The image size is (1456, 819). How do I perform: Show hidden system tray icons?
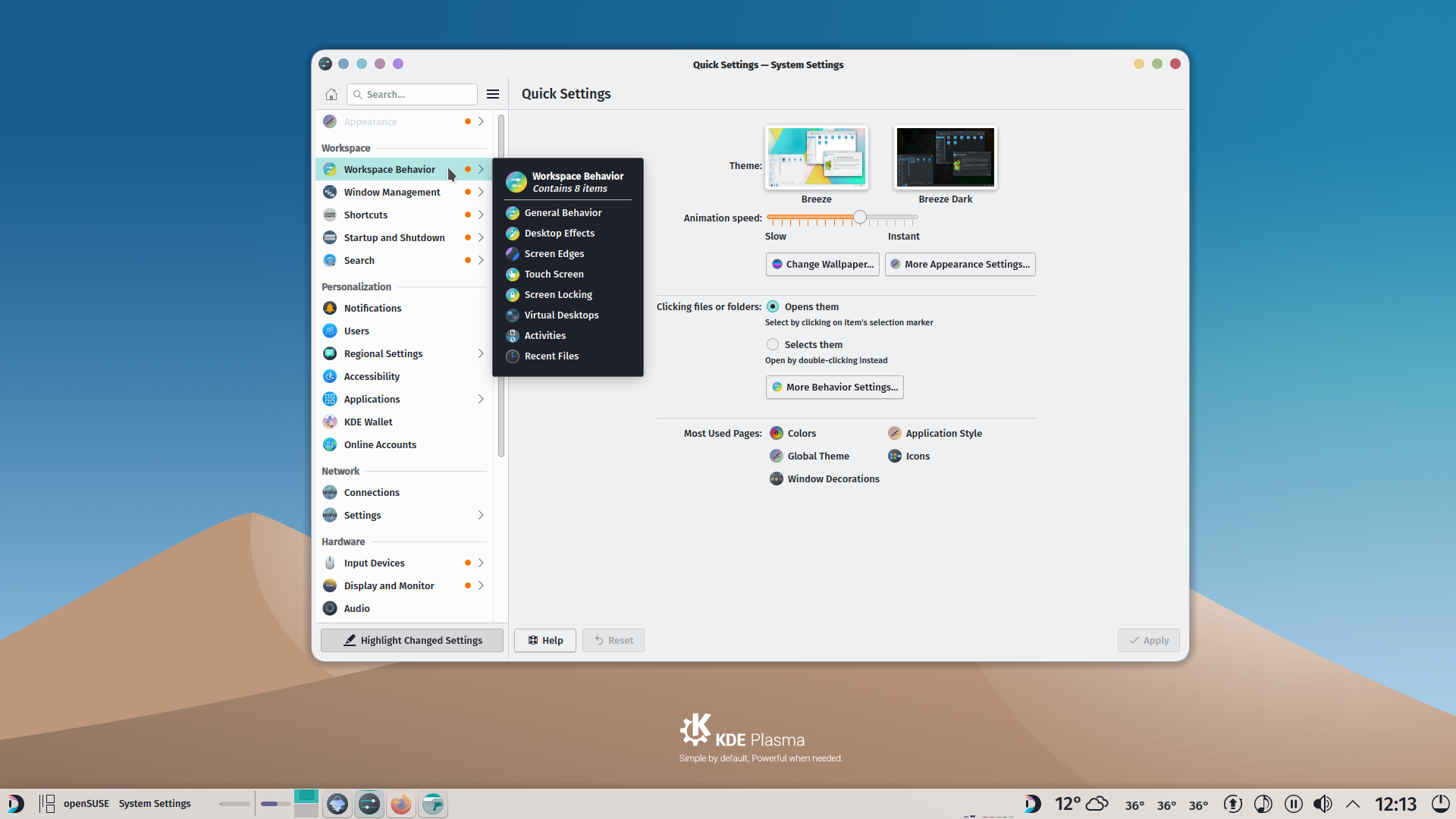coord(1353,804)
